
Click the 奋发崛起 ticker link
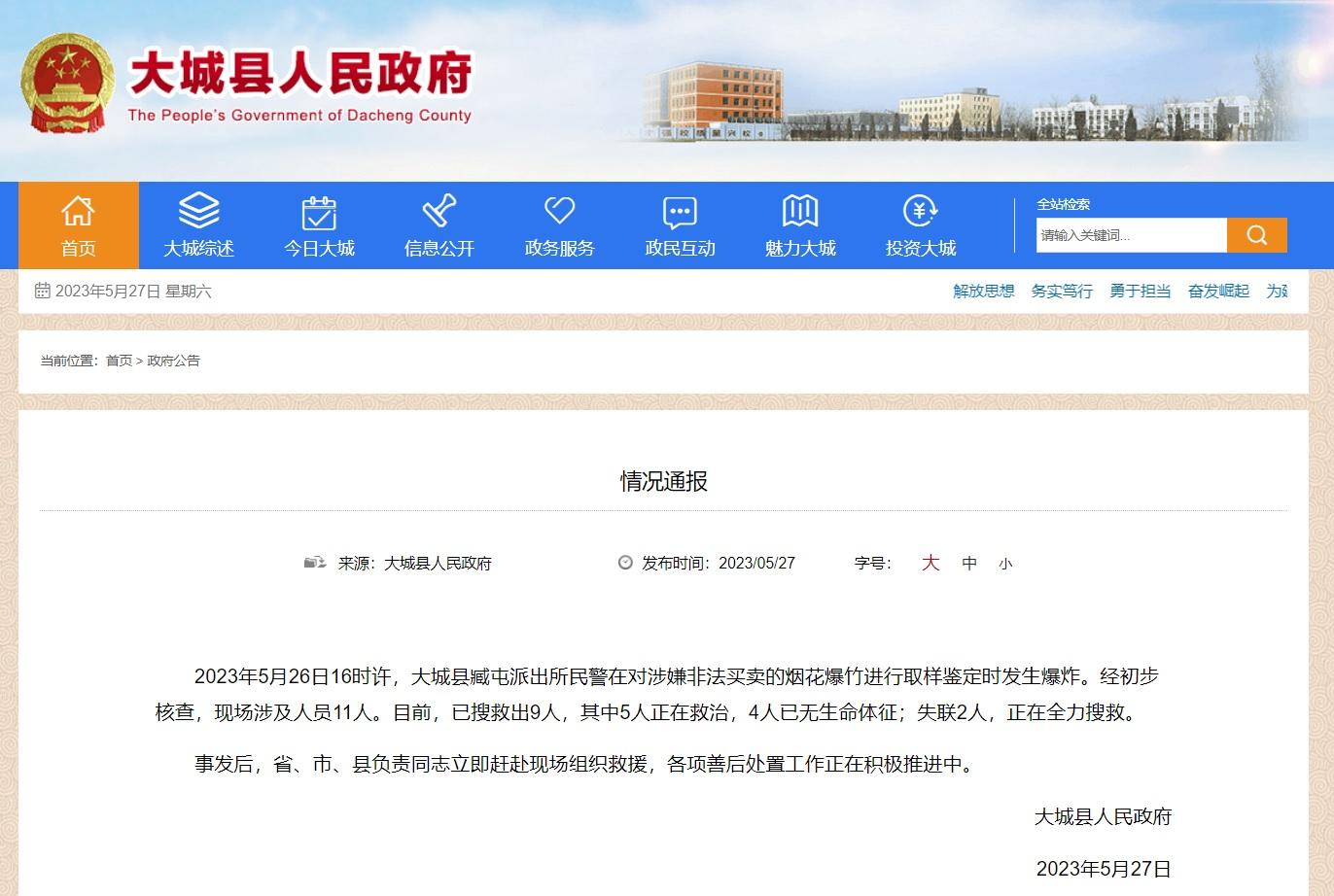click(x=1218, y=291)
